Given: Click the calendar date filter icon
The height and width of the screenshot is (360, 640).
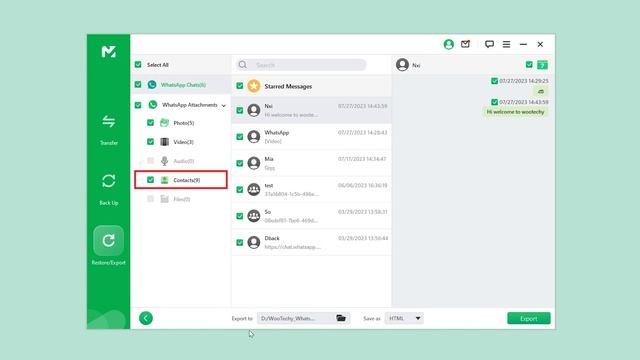Looking at the screenshot, I should coord(542,65).
